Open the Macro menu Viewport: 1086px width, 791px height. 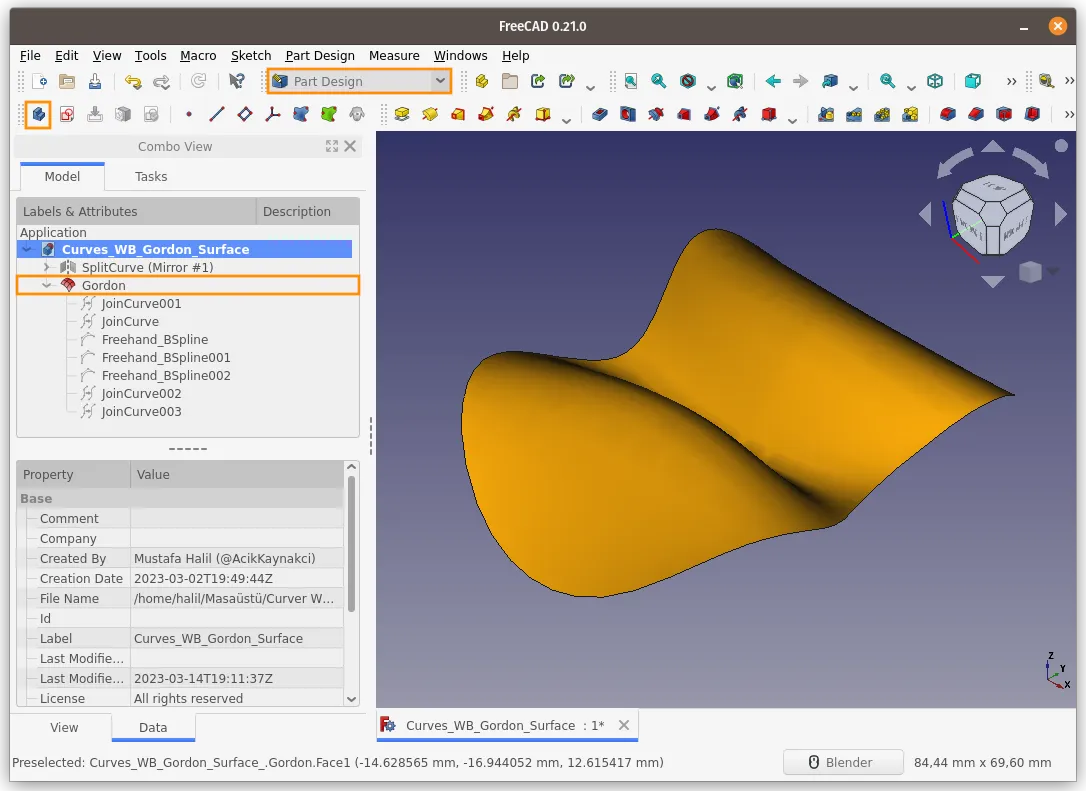[198, 55]
